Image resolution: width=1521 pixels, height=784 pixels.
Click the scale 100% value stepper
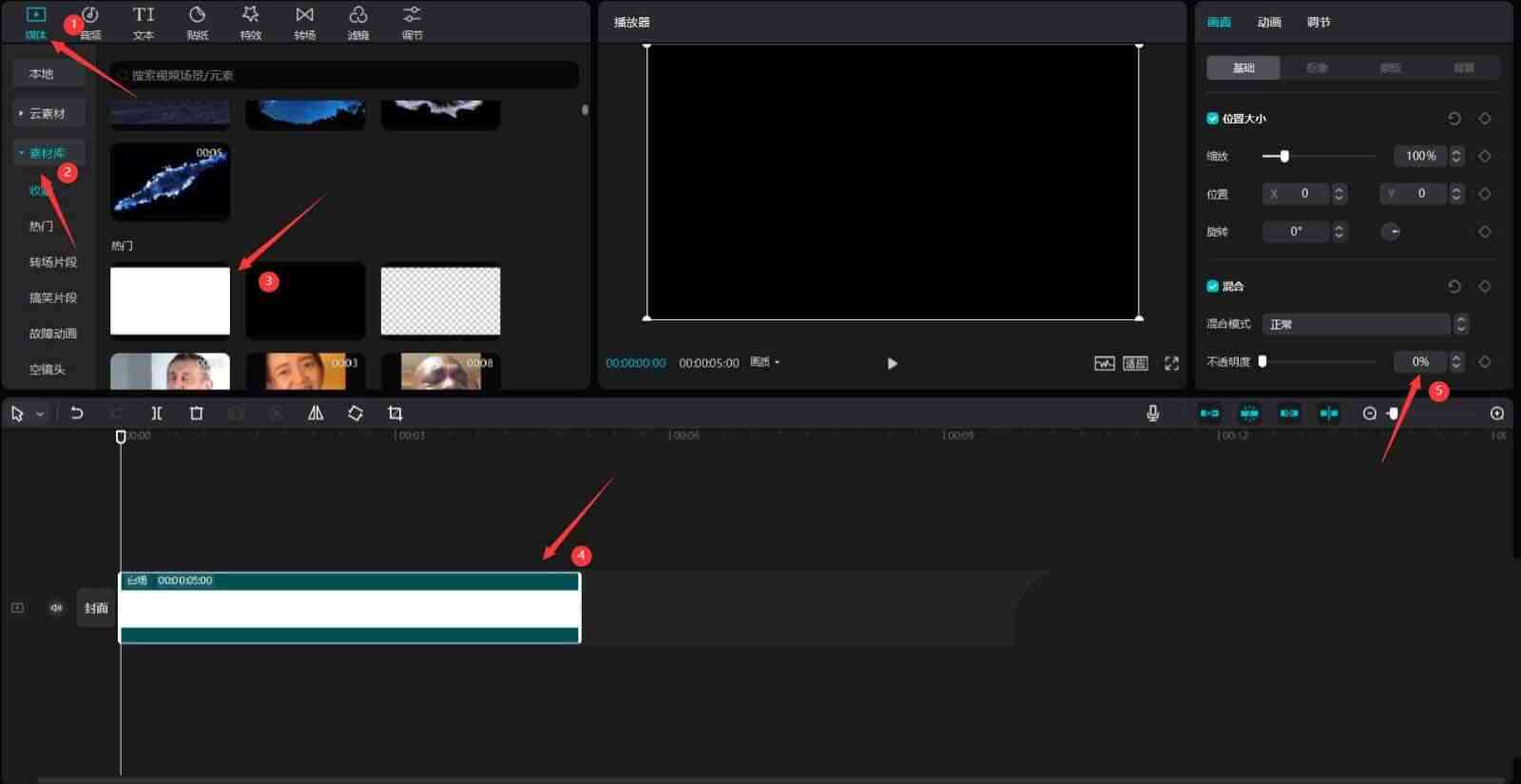(x=1455, y=156)
